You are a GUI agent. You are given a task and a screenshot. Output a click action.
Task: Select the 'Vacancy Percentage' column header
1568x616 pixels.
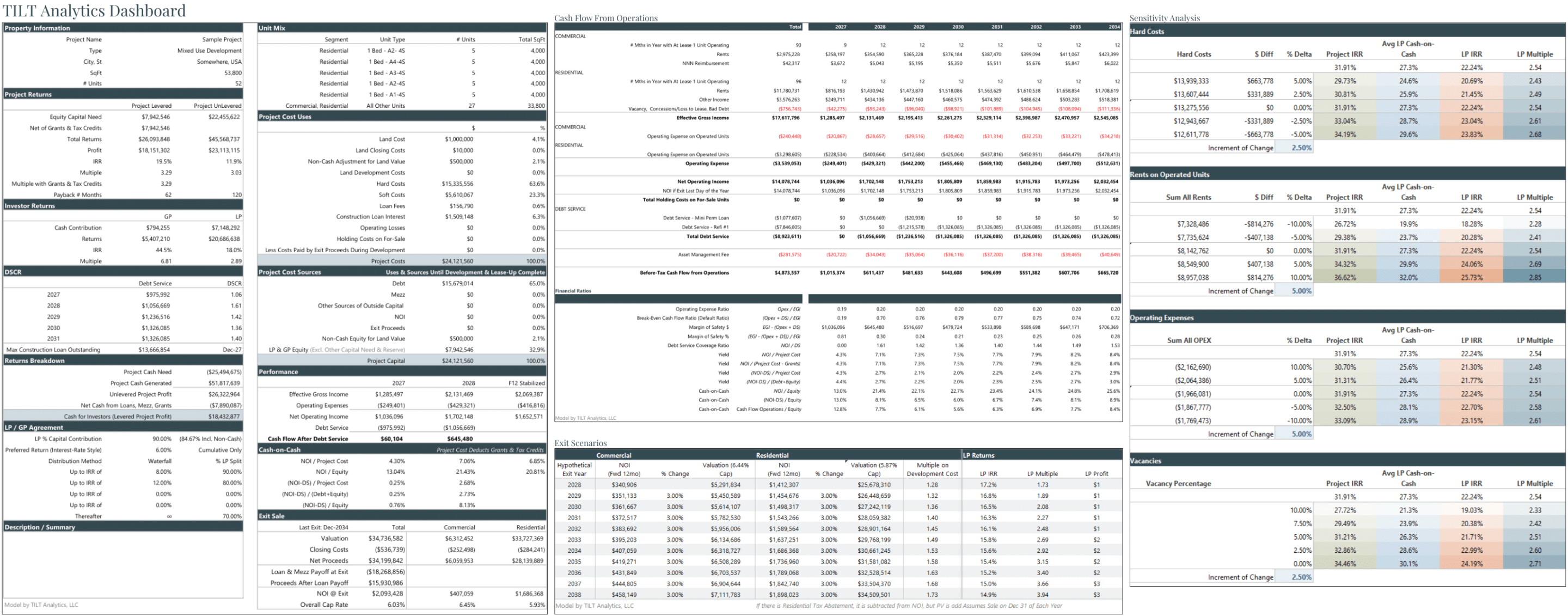[x=1178, y=483]
